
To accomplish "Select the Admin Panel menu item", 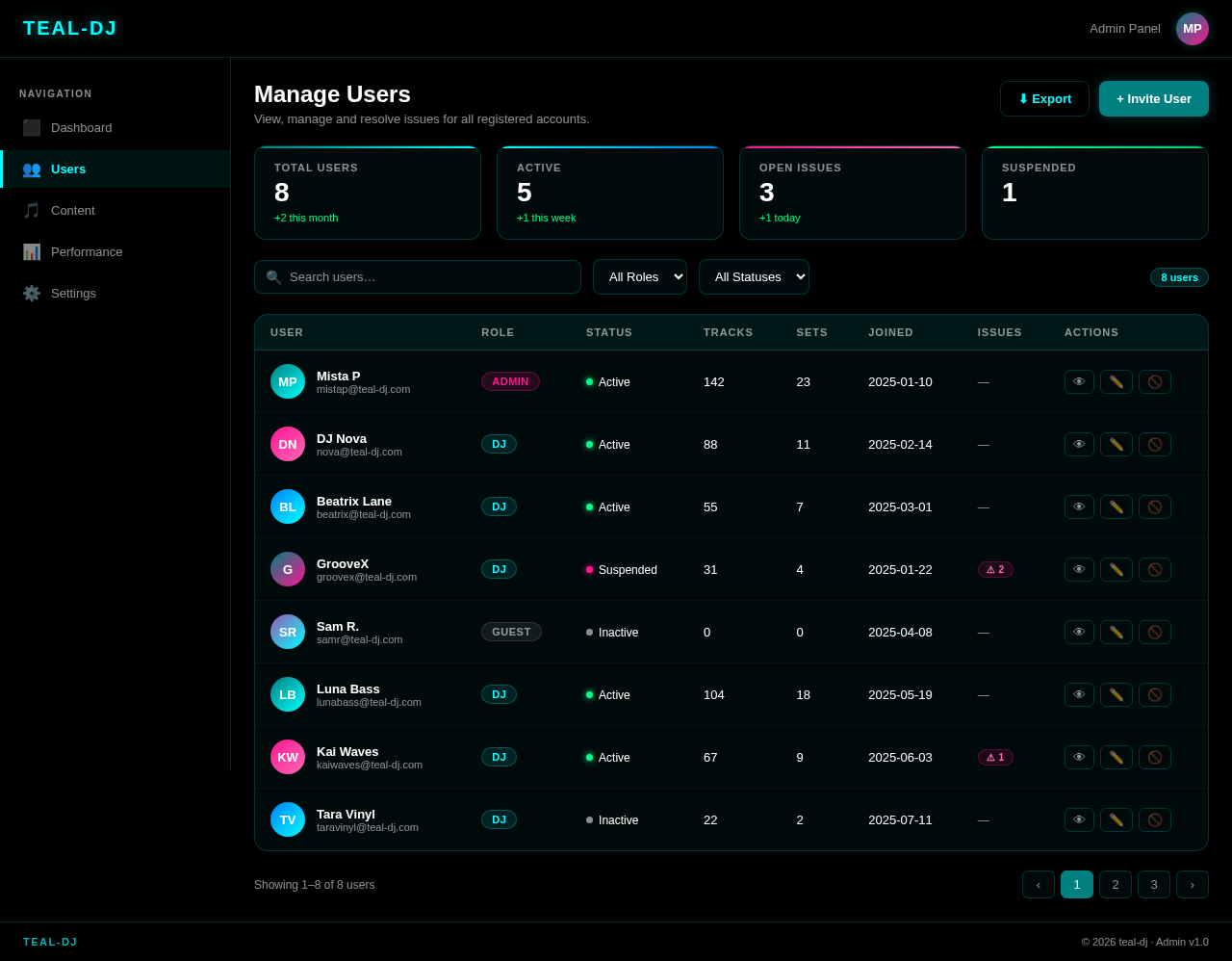I will (1124, 28).
